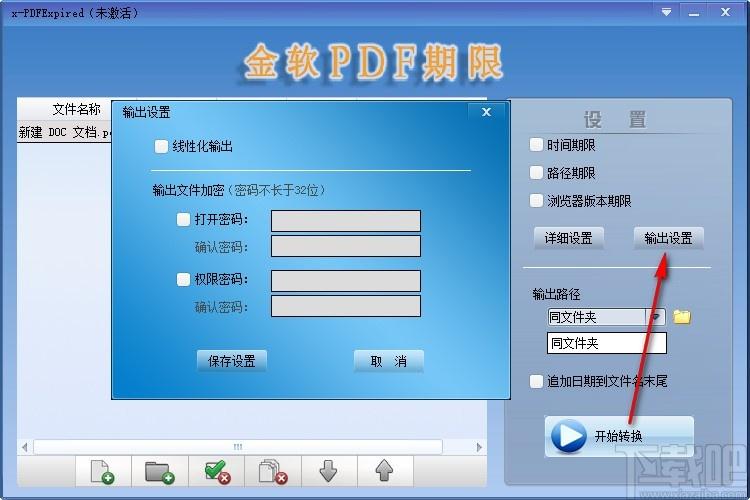Click confirm field below 权限密码

pos(346,306)
